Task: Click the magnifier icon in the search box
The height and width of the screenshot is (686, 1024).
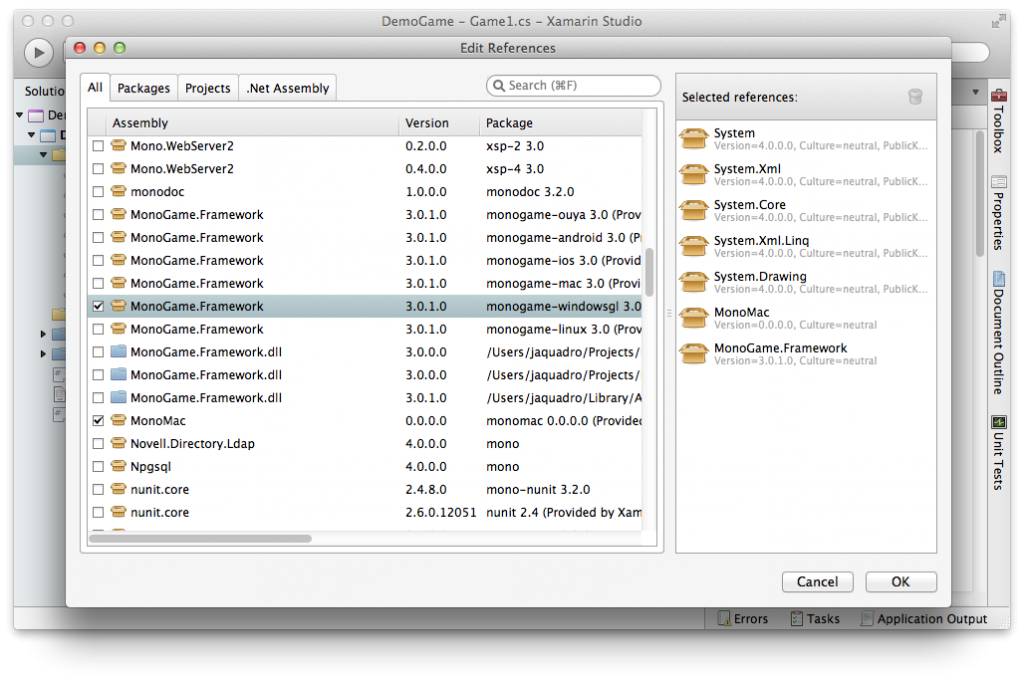Action: (499, 86)
